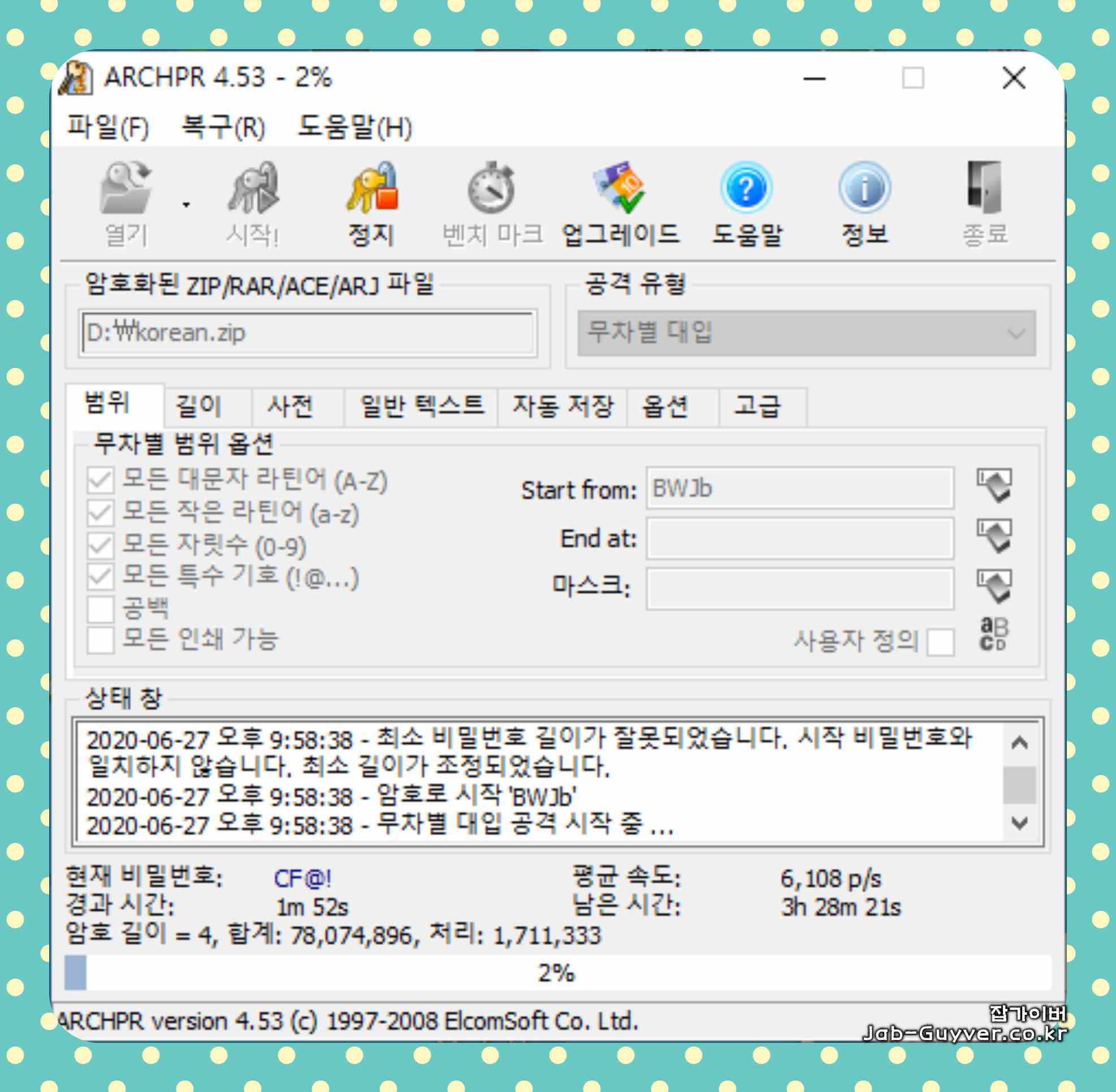Open the 정보 (Info) toolbar icon

(x=865, y=189)
